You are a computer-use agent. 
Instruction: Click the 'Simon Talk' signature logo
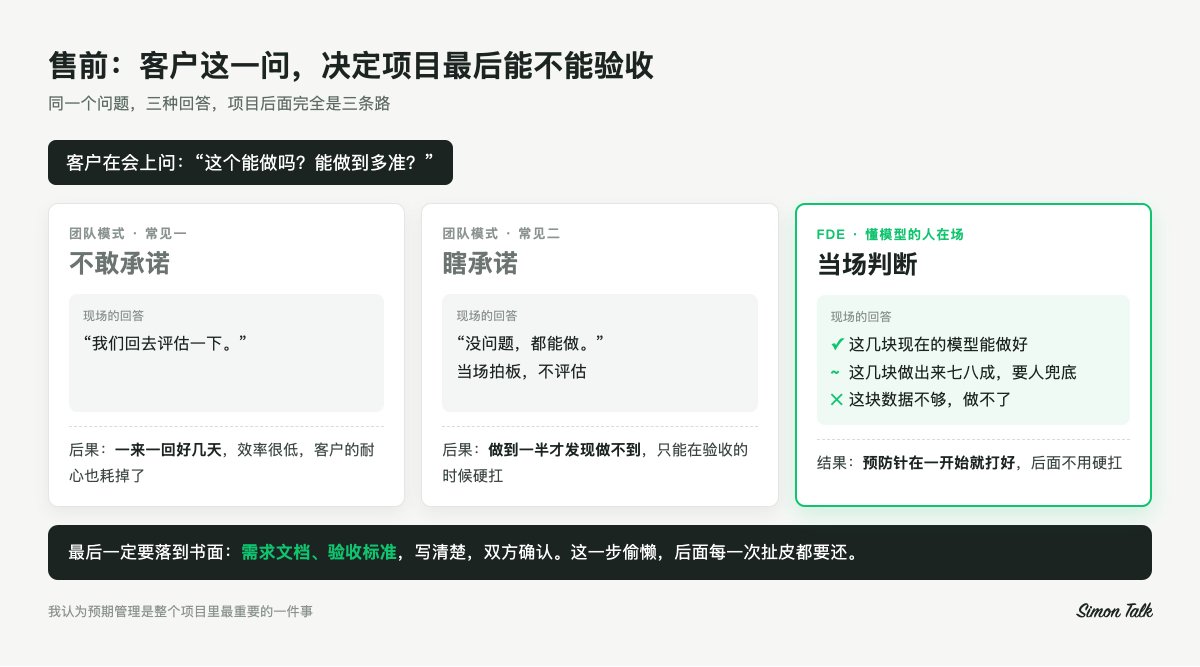[x=1114, y=610]
